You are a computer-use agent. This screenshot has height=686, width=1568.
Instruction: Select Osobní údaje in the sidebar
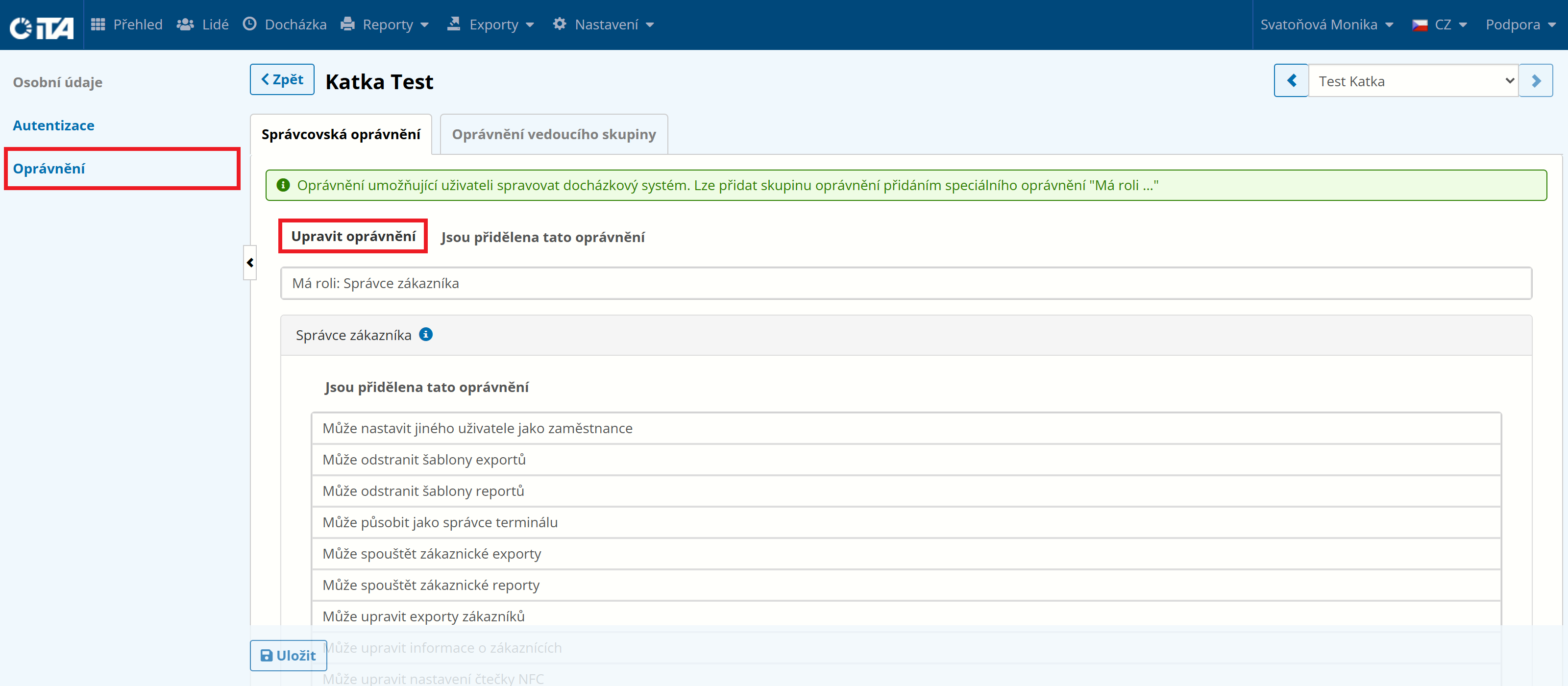[58, 82]
